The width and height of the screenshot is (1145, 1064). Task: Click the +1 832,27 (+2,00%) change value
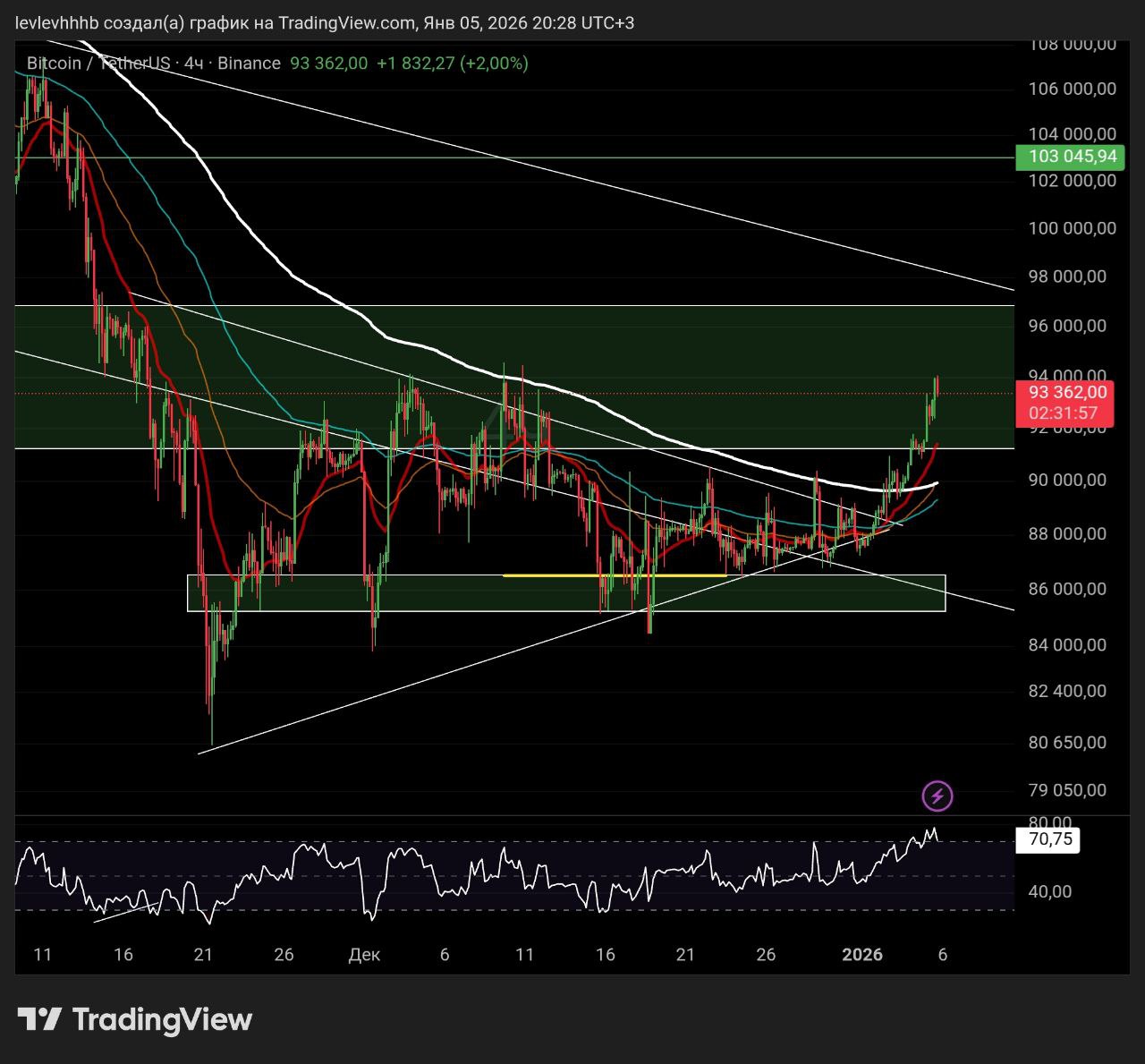(452, 64)
